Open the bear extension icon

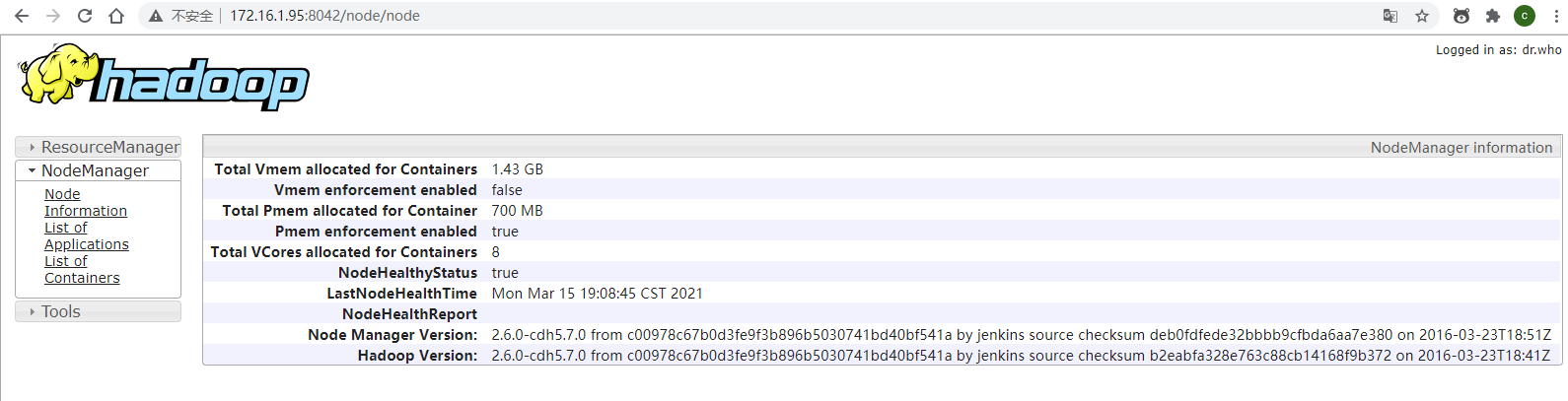[1461, 16]
